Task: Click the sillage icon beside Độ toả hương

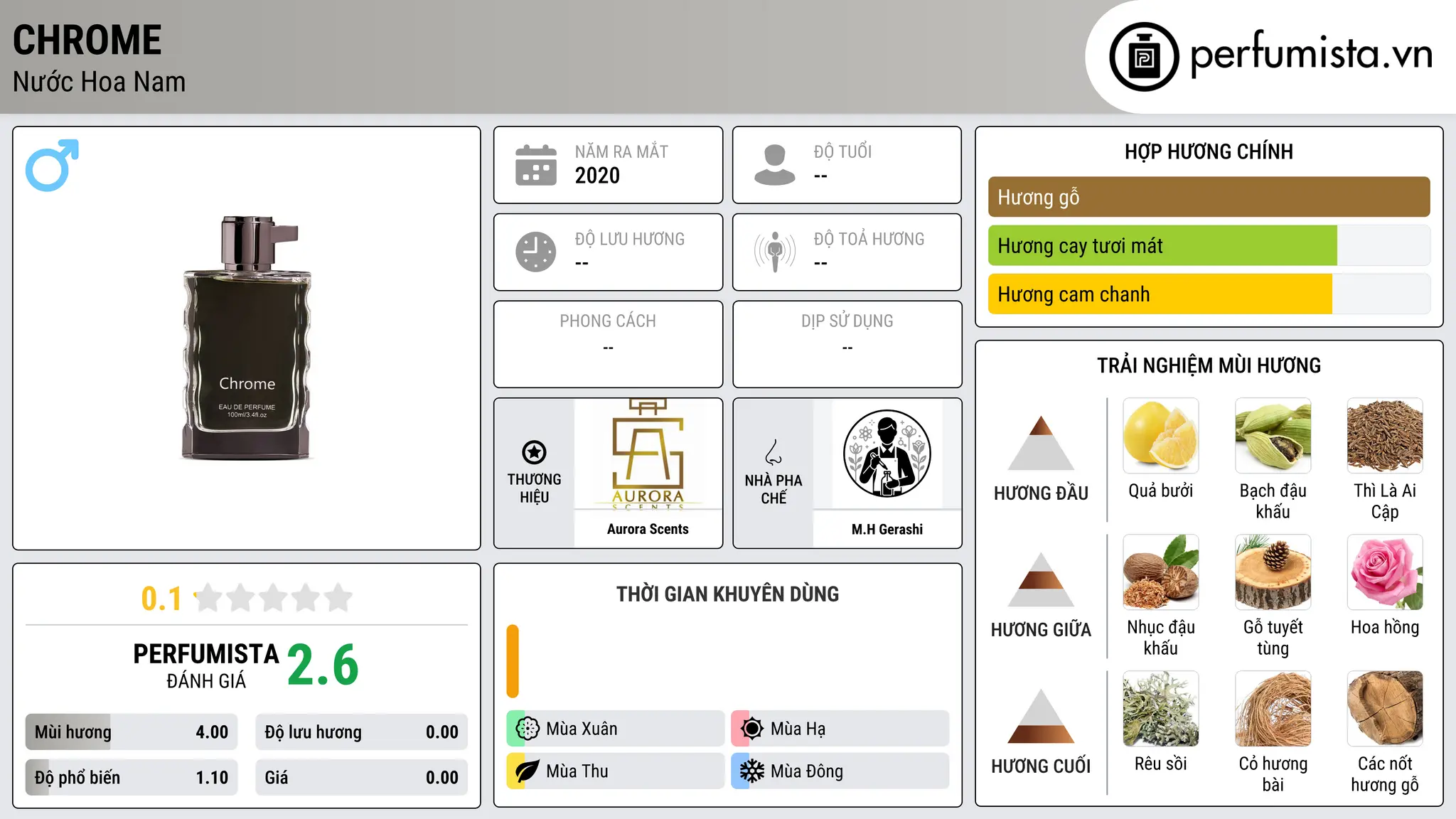Action: (x=775, y=252)
